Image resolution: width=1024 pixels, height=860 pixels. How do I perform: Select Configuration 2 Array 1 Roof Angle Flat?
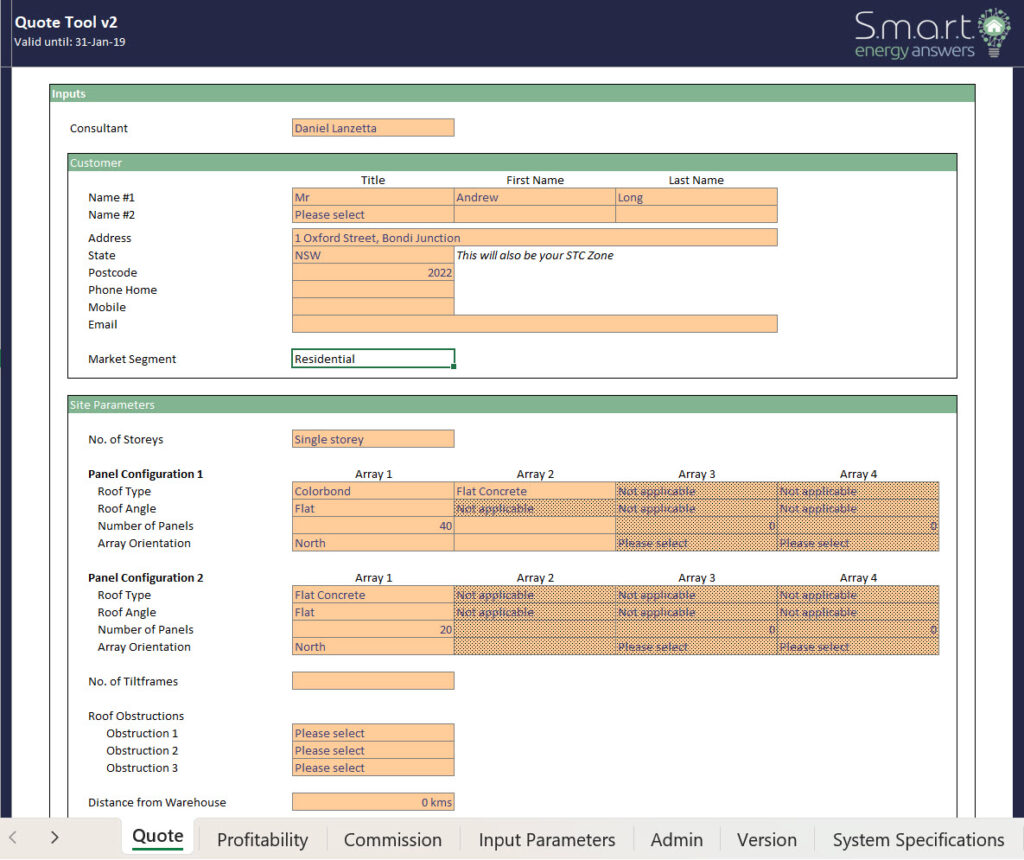coord(373,613)
